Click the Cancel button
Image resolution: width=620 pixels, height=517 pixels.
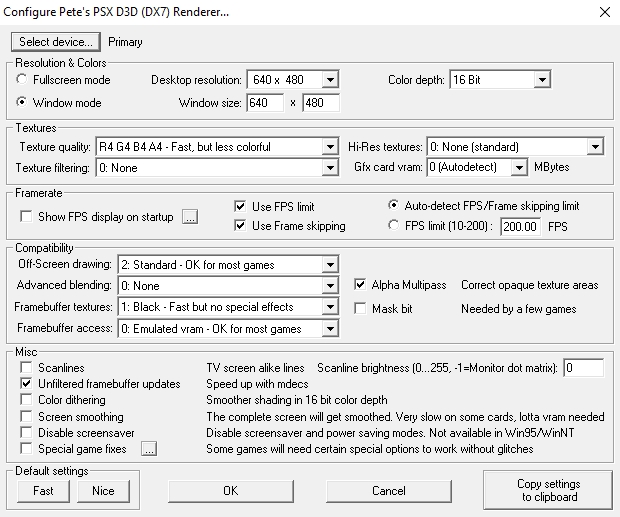(x=389, y=491)
